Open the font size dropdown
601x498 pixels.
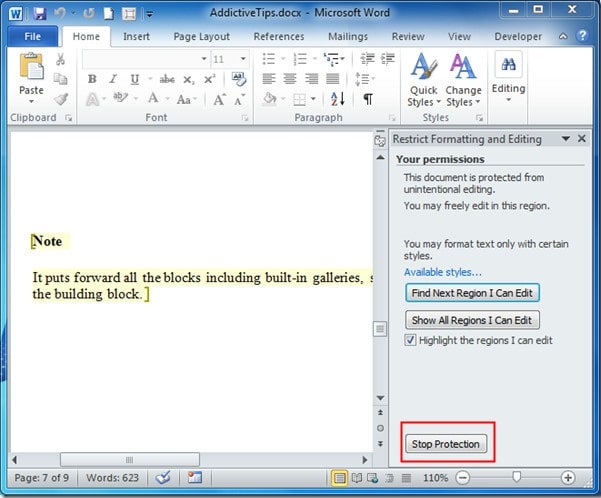[246, 59]
